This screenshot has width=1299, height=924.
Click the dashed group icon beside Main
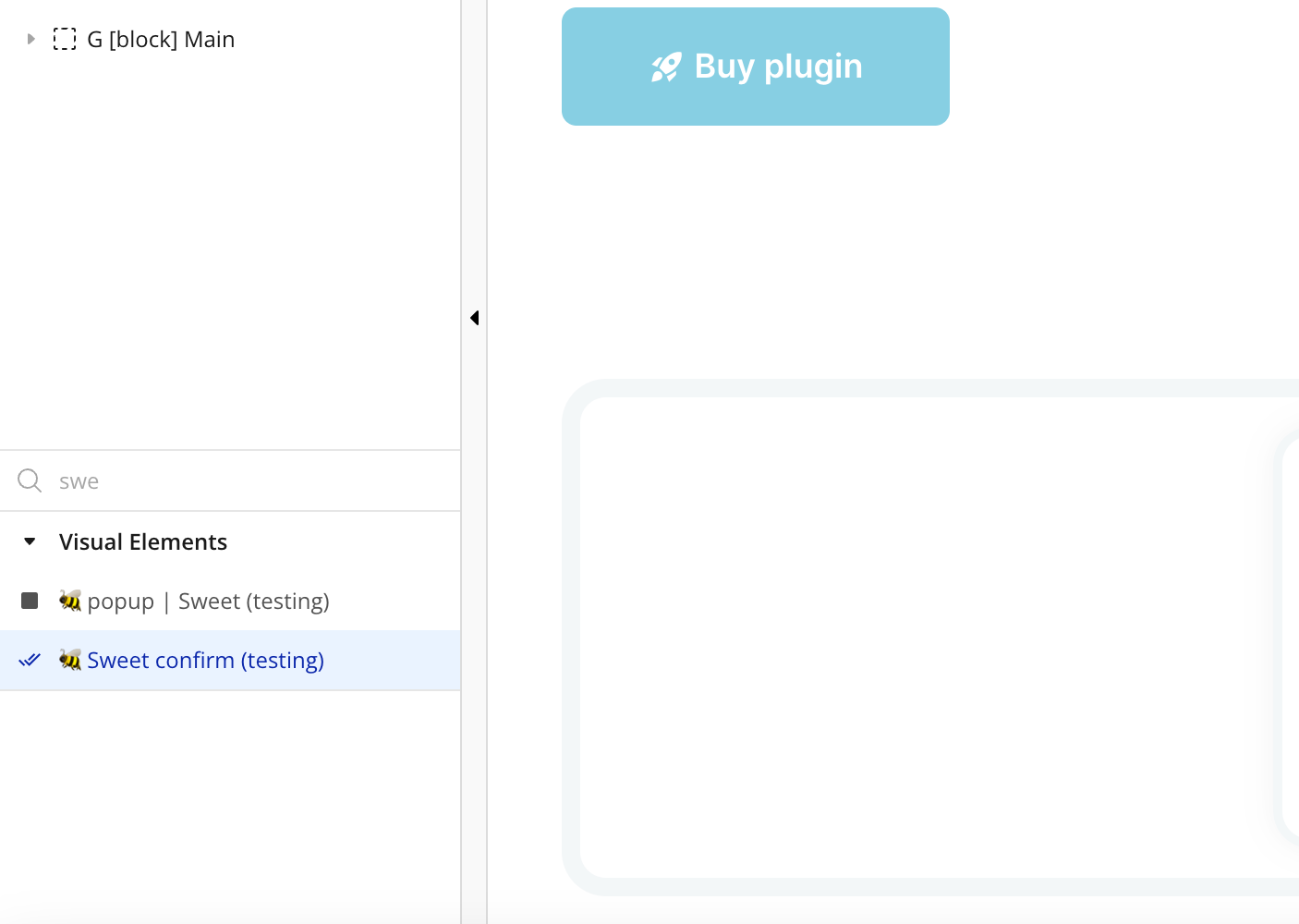point(65,39)
